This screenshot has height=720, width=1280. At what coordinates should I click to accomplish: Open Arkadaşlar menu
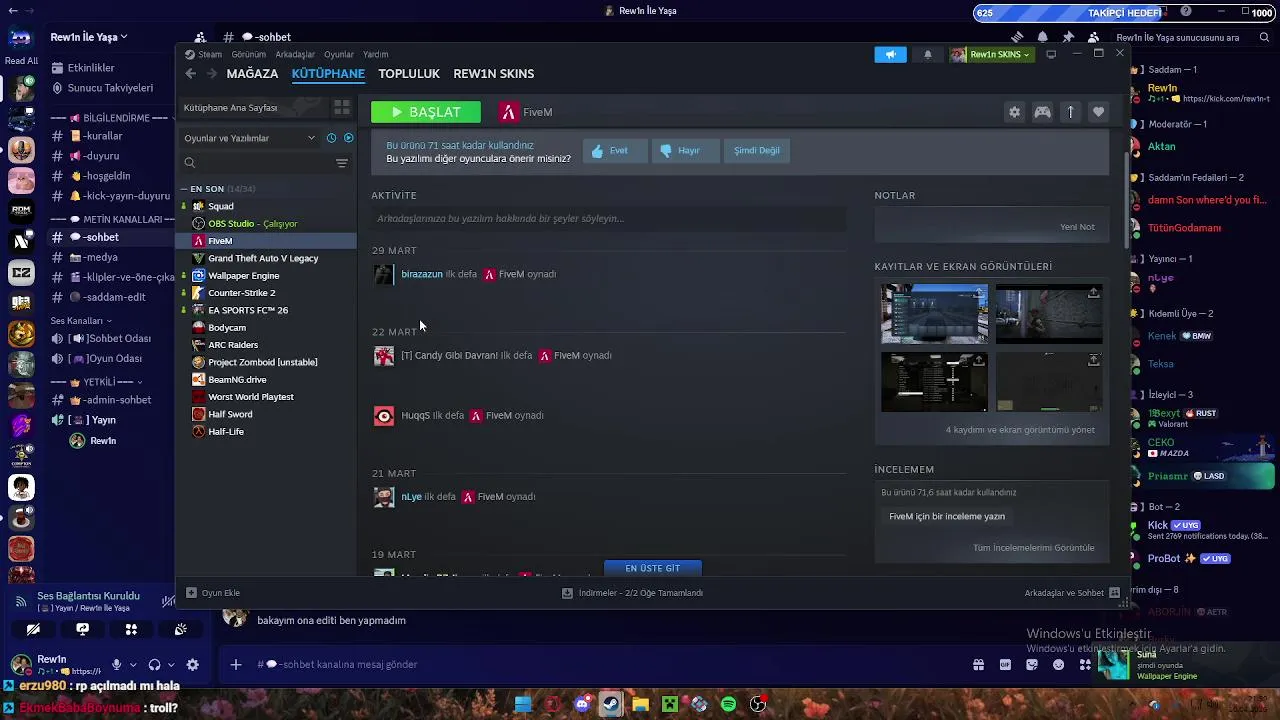point(295,54)
